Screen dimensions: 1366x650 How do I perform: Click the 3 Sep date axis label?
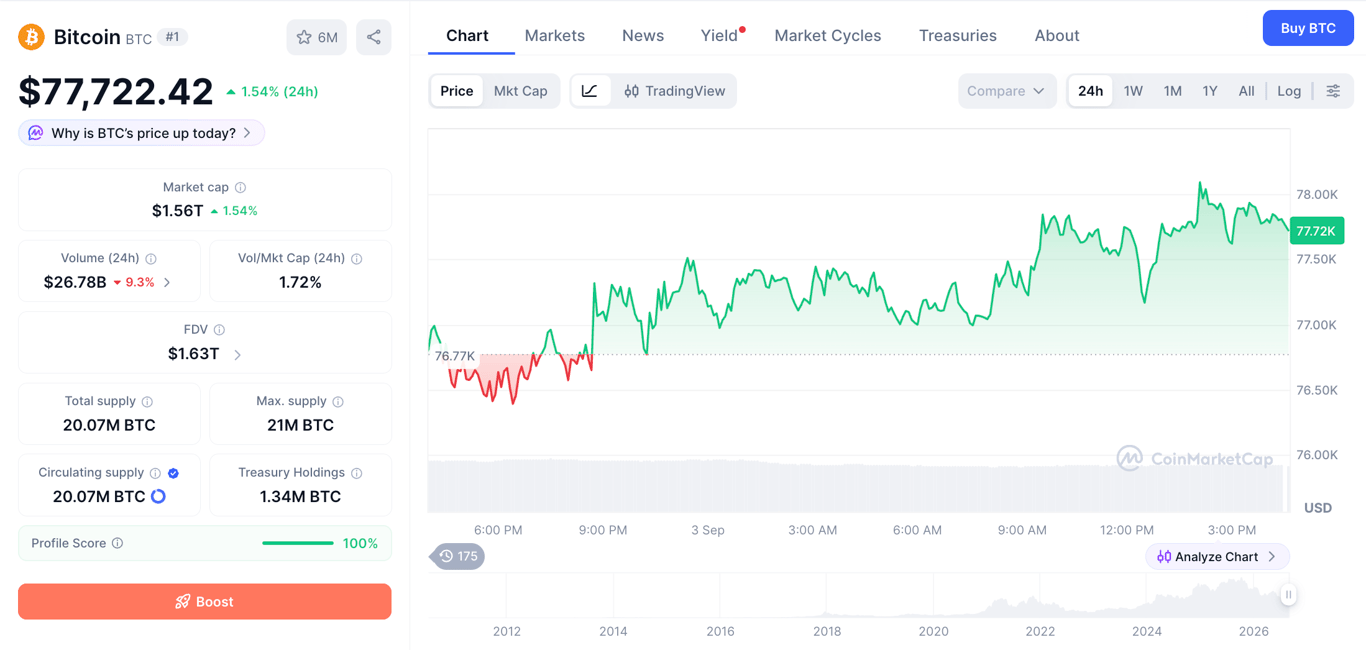coord(708,530)
